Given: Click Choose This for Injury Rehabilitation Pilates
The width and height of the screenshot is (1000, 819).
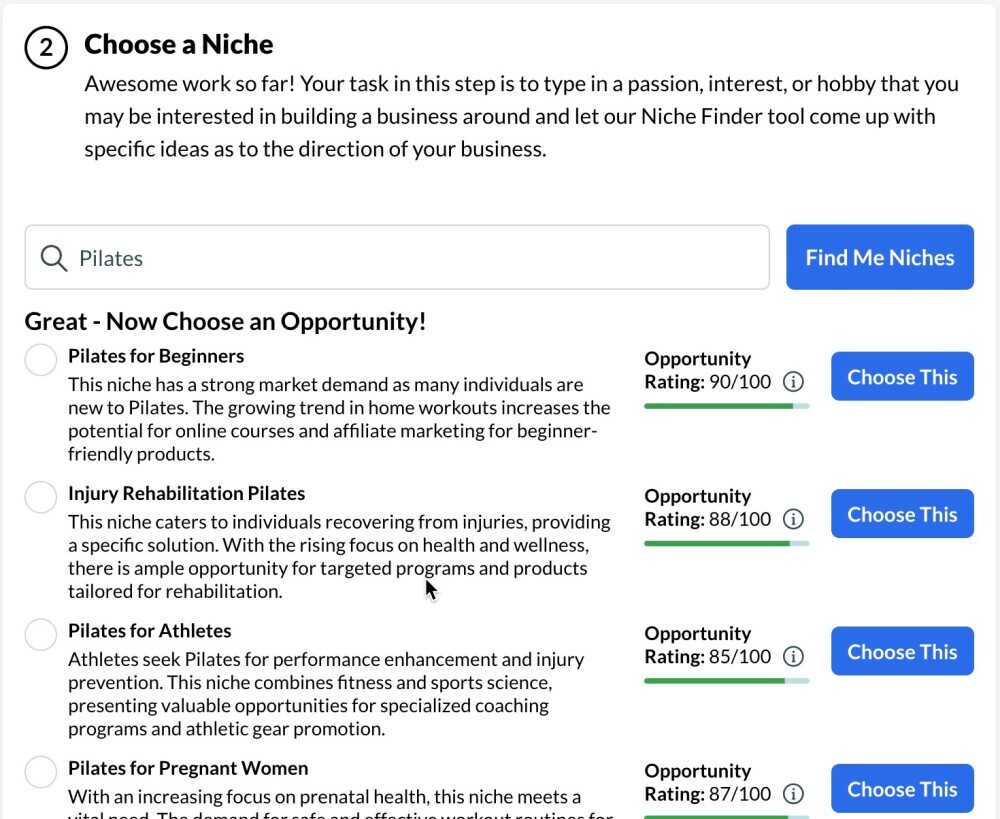Looking at the screenshot, I should [x=902, y=513].
